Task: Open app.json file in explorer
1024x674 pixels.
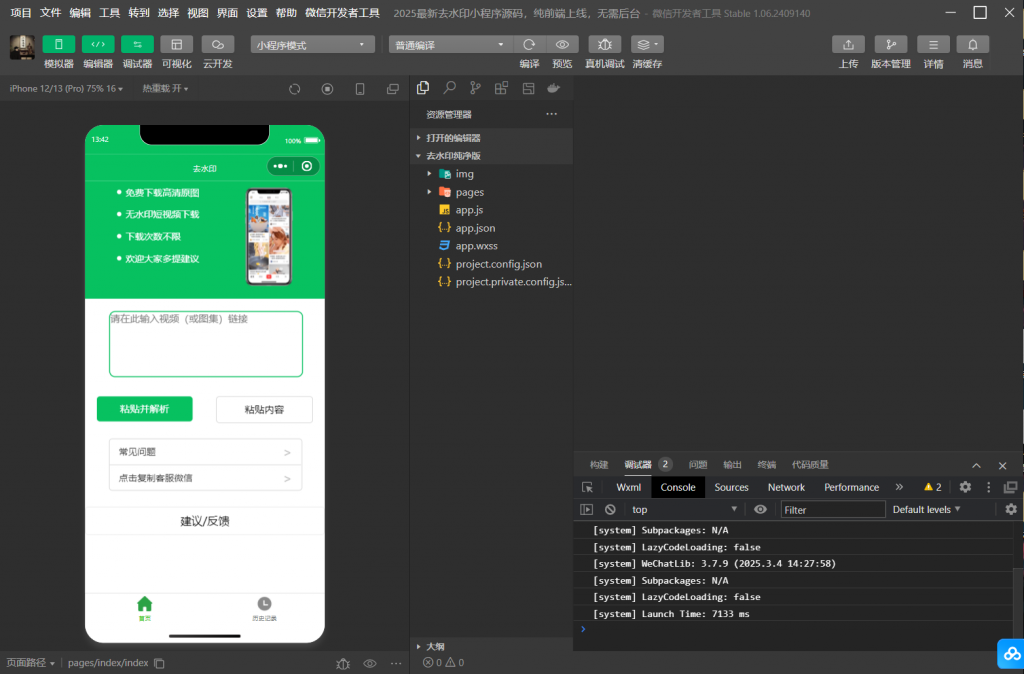Action: click(475, 228)
